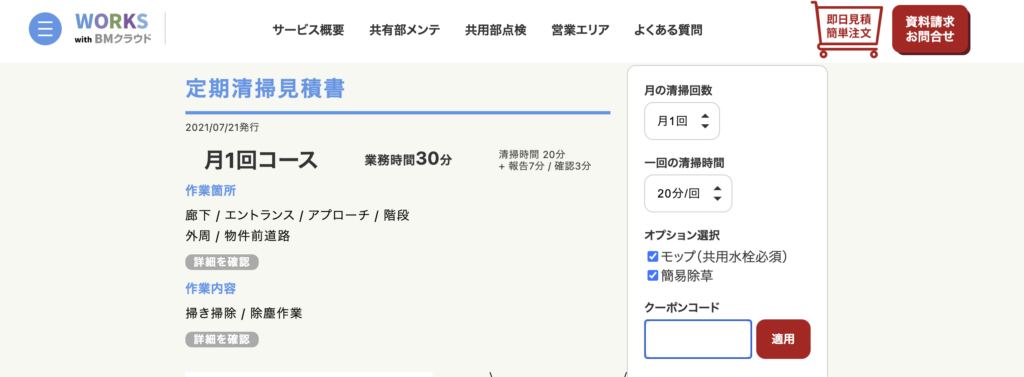This screenshot has width=1024, height=377.
Task: Go to 共有部メンテ in navigation
Action: pos(405,30)
